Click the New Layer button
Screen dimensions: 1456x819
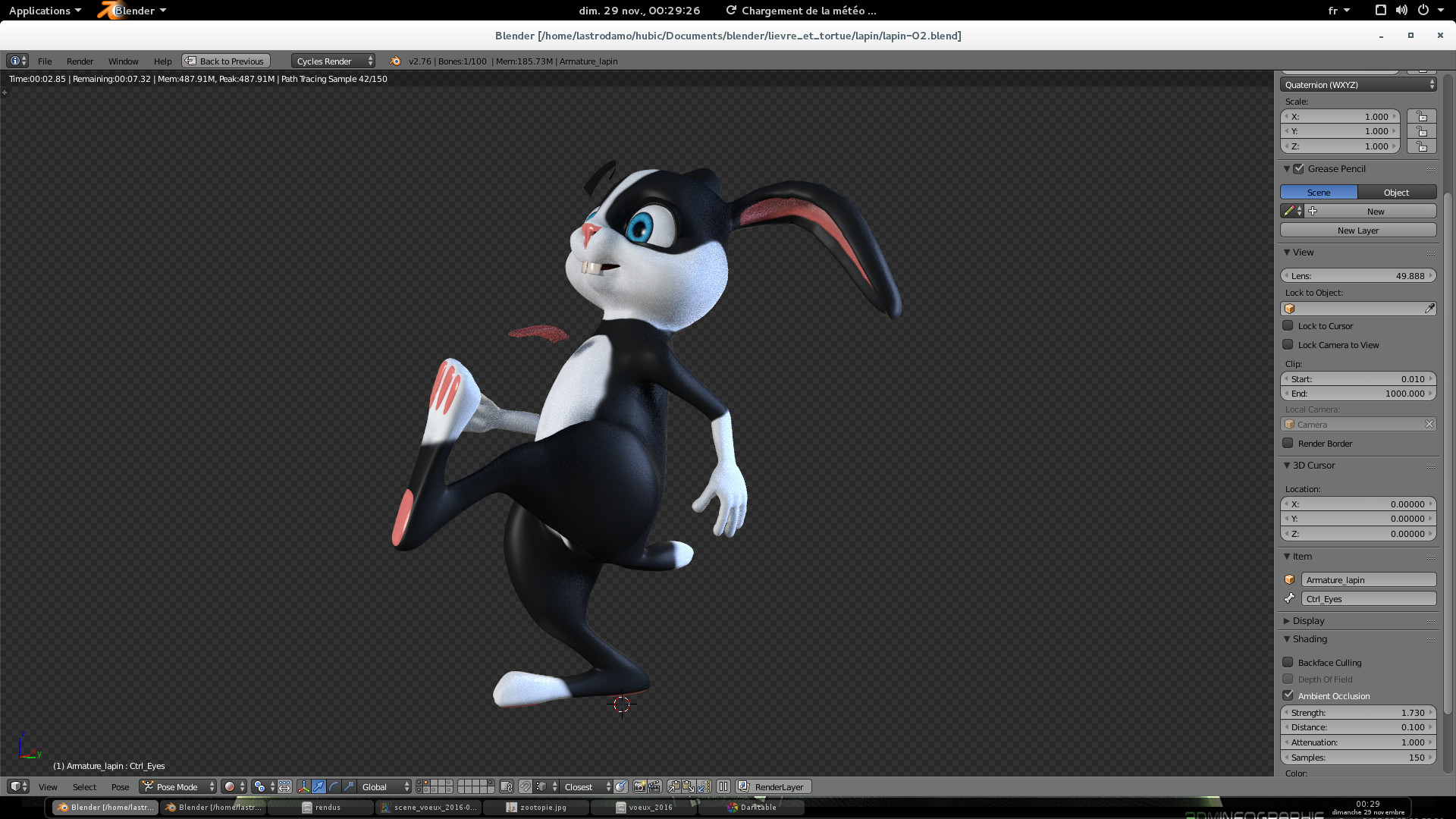pos(1358,231)
